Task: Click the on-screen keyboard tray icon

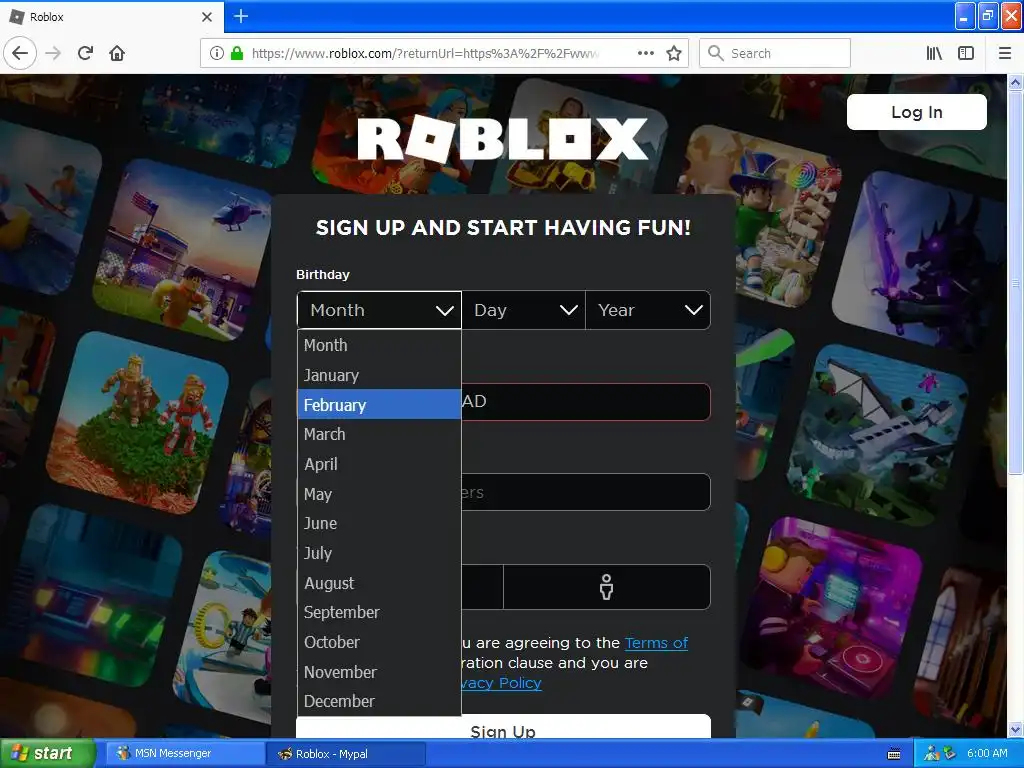Action: (894, 754)
